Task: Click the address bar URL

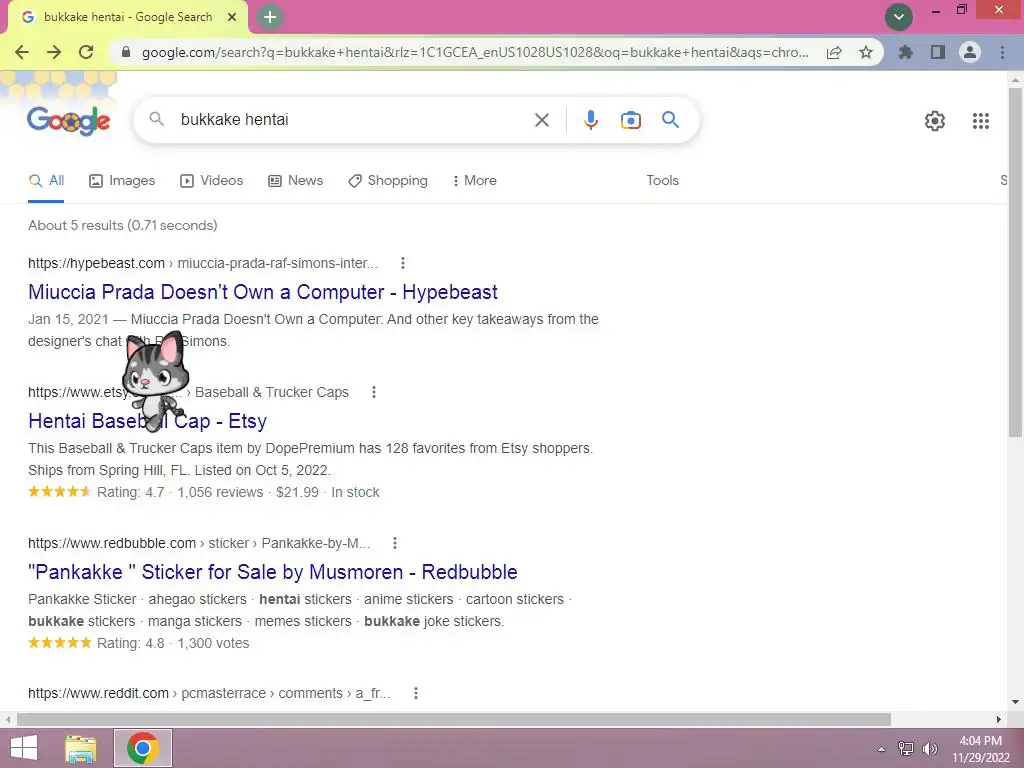Action: pos(475,52)
